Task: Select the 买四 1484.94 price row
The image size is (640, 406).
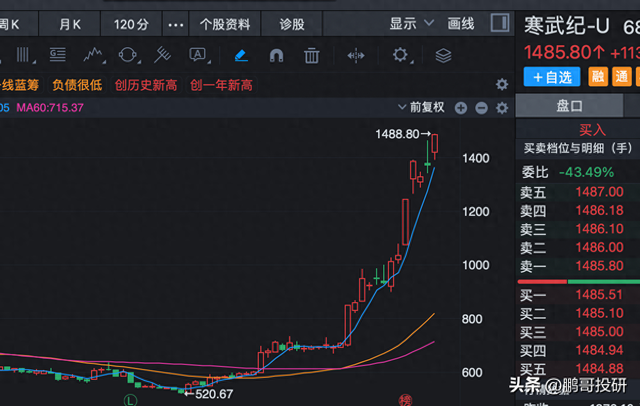Action: click(x=578, y=351)
